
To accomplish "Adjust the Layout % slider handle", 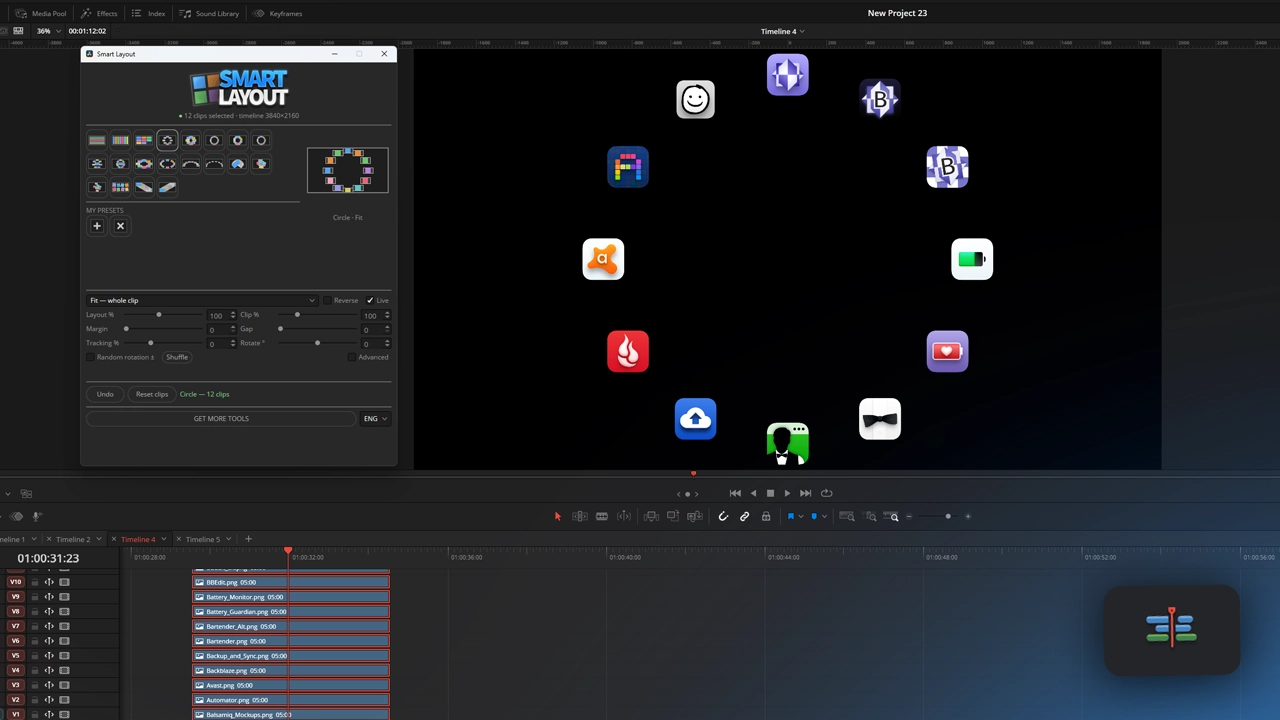I will pyautogui.click(x=158, y=315).
